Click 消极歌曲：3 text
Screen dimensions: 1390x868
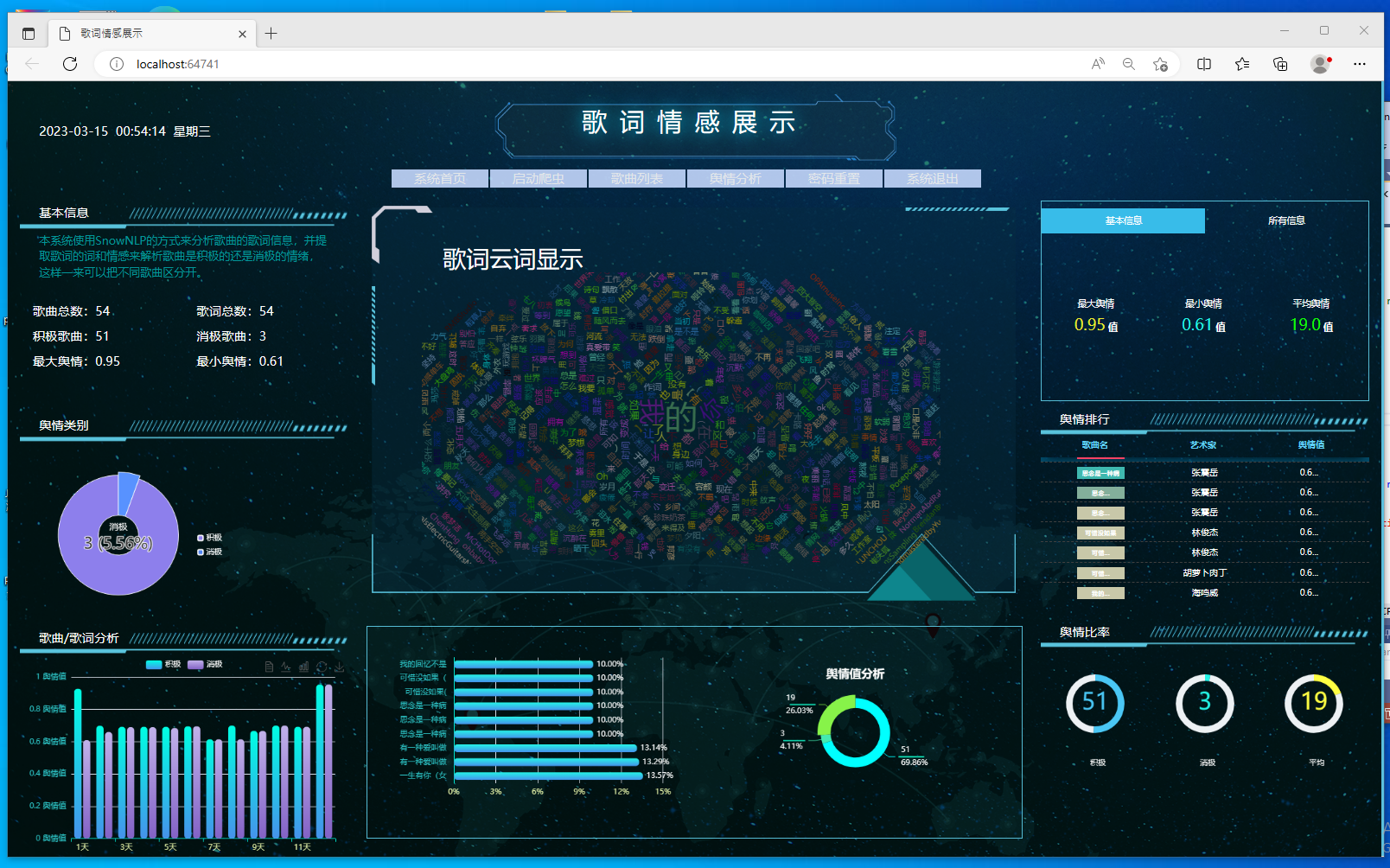[232, 336]
